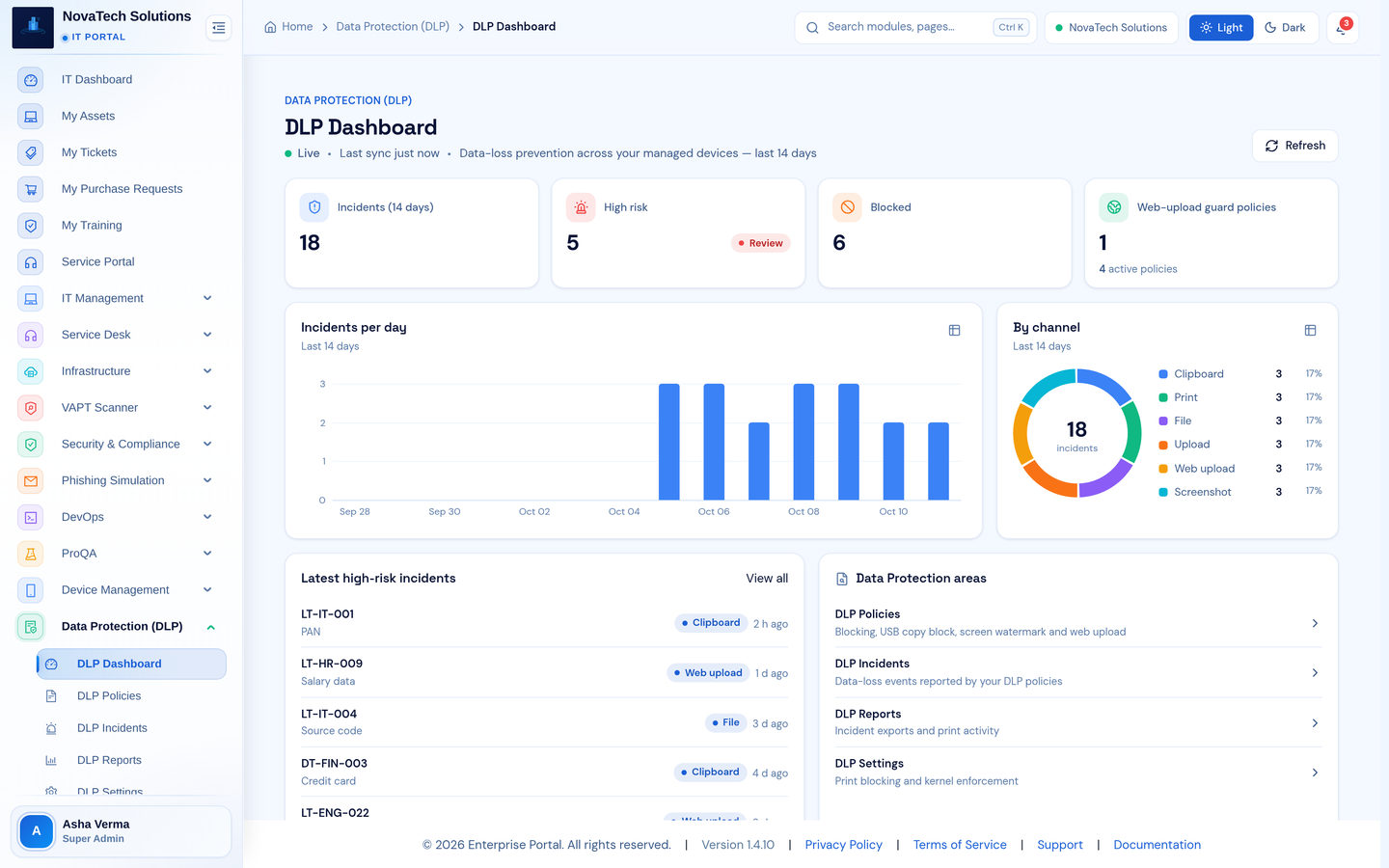Click the File purple legend swatch
The width and height of the screenshot is (1389, 868).
(x=1163, y=421)
